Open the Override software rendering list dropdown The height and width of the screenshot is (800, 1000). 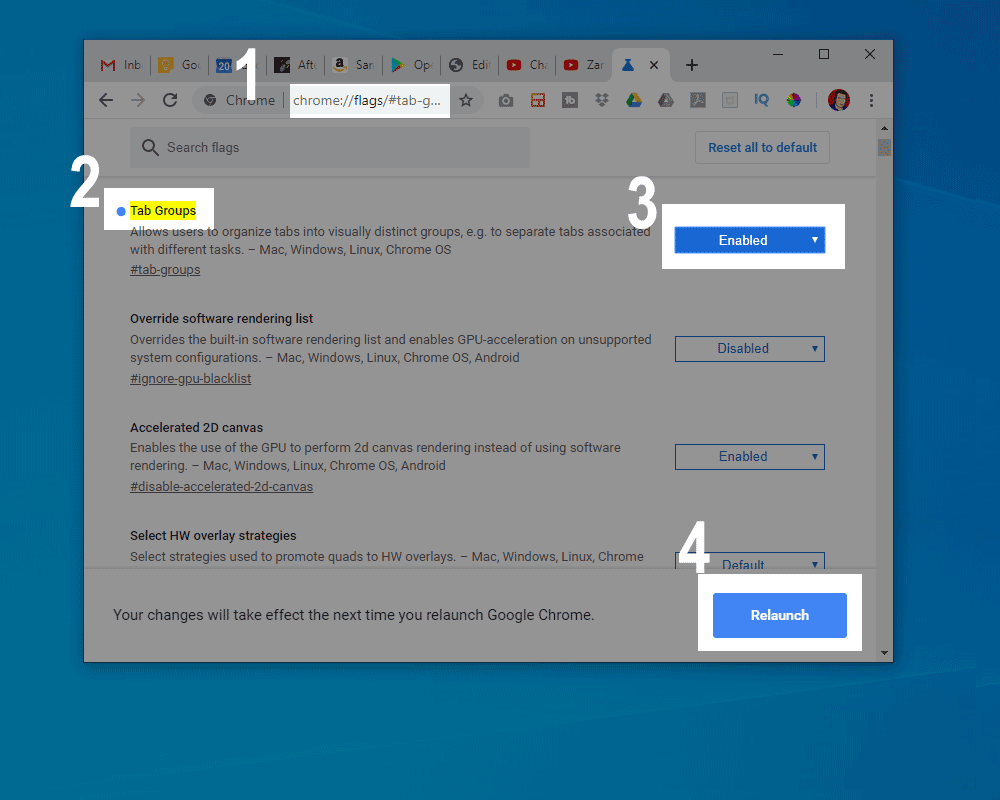coord(749,348)
